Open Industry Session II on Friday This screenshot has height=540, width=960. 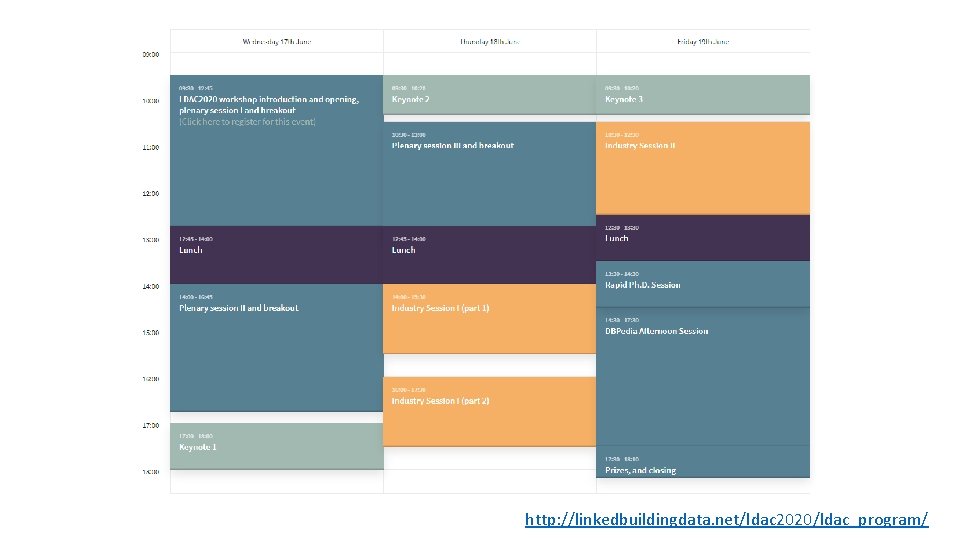point(703,168)
